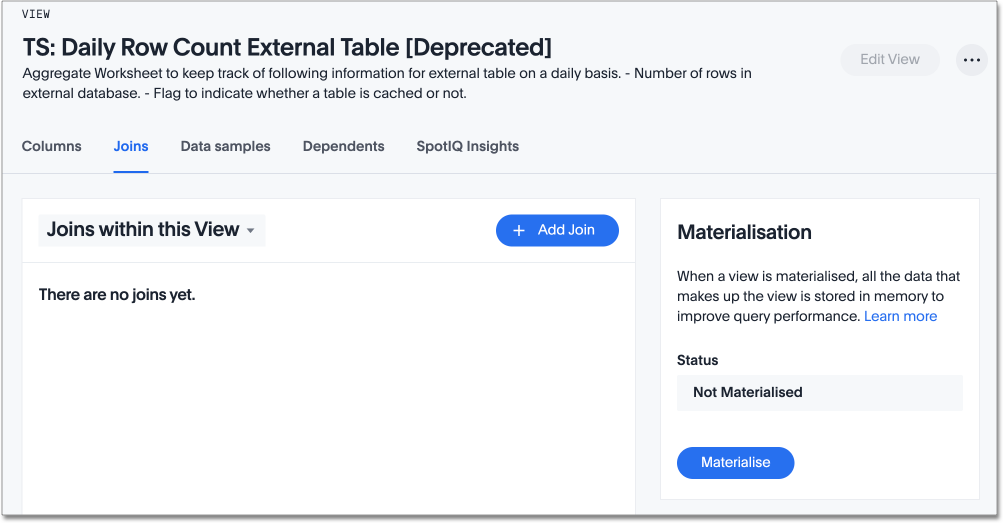Screen dimensions: 1003x523
Task: Click the plus icon on Add Join
Action: (519, 230)
